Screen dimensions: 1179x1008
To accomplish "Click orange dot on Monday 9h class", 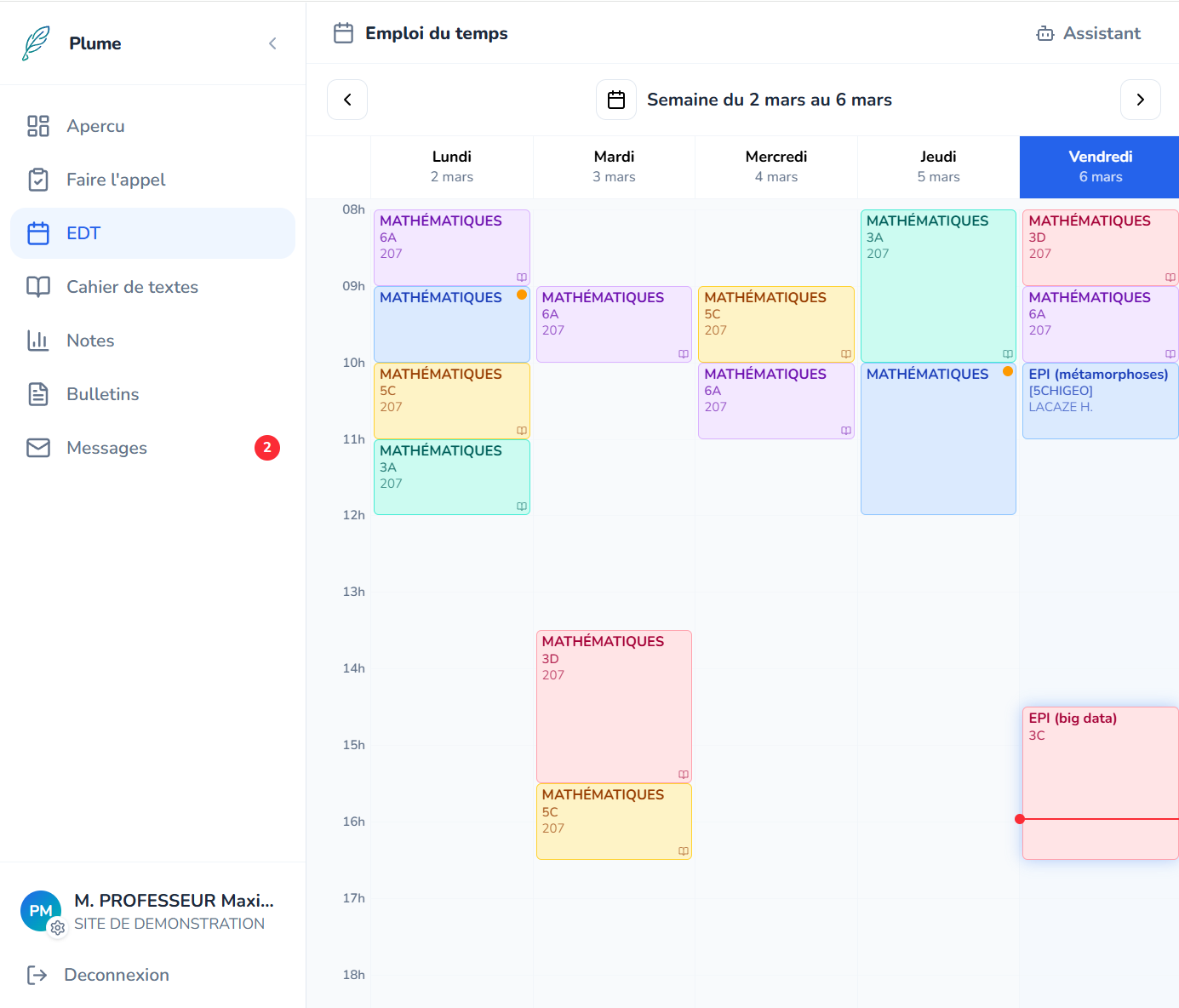I will pyautogui.click(x=522, y=295).
